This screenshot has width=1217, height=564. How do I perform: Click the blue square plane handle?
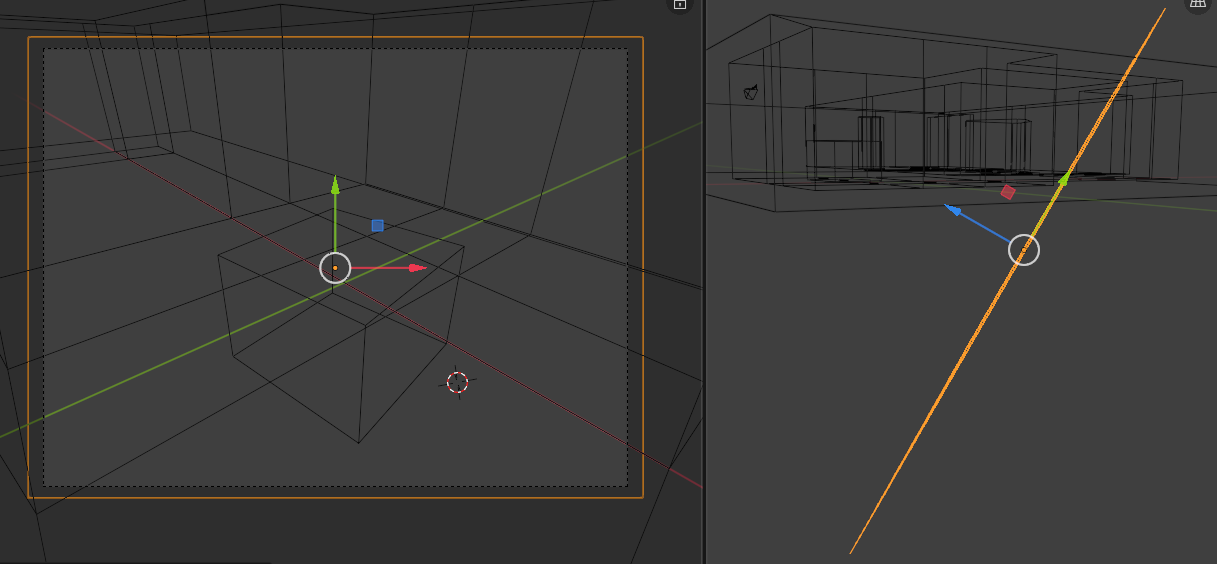tap(377, 226)
